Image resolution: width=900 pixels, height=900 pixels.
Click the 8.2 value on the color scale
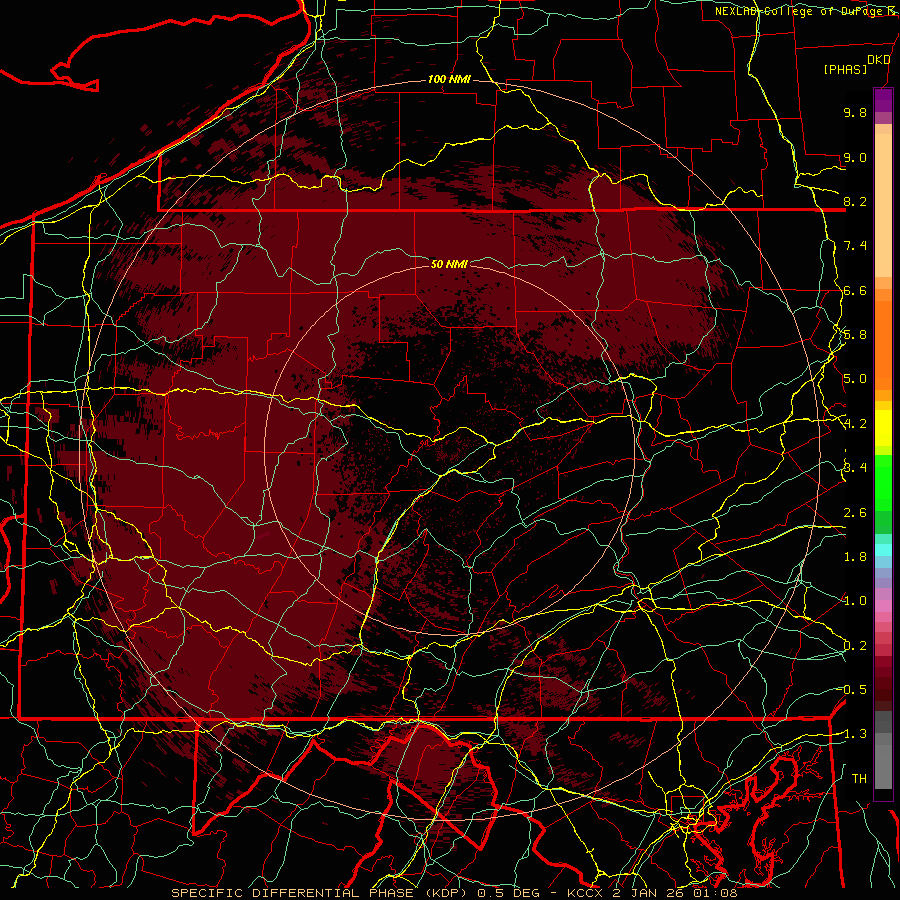(x=855, y=201)
